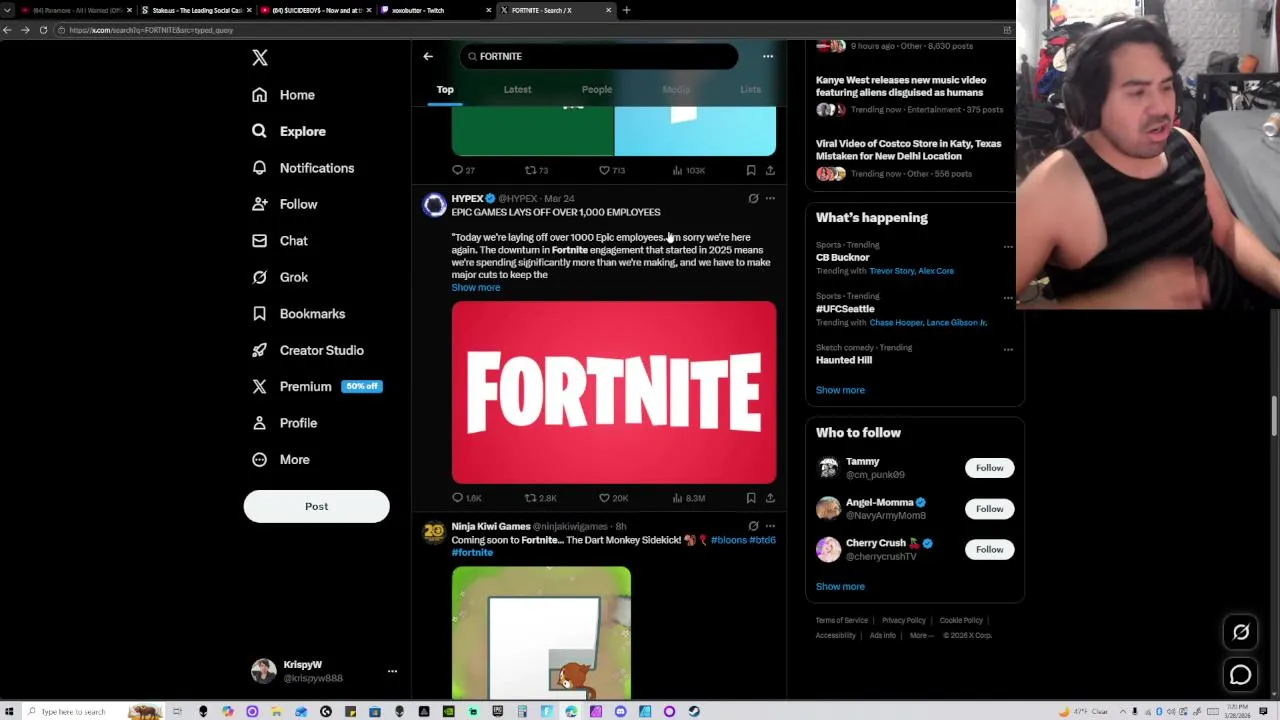The height and width of the screenshot is (720, 1280).
Task: Open Terms of Service footer link
Action: point(842,621)
